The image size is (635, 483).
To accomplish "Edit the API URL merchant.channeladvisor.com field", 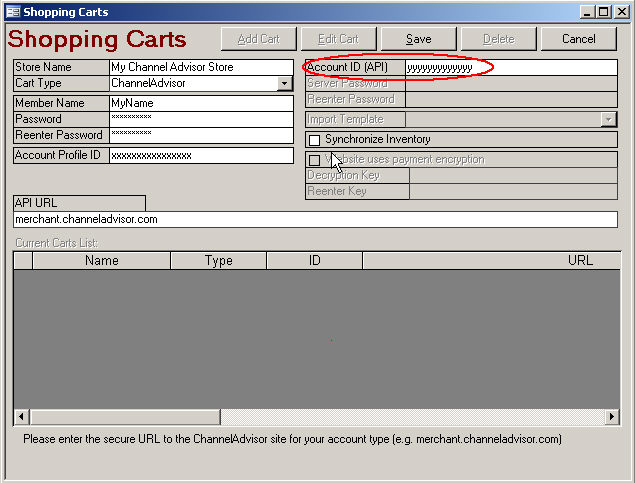I will pyautogui.click(x=315, y=219).
